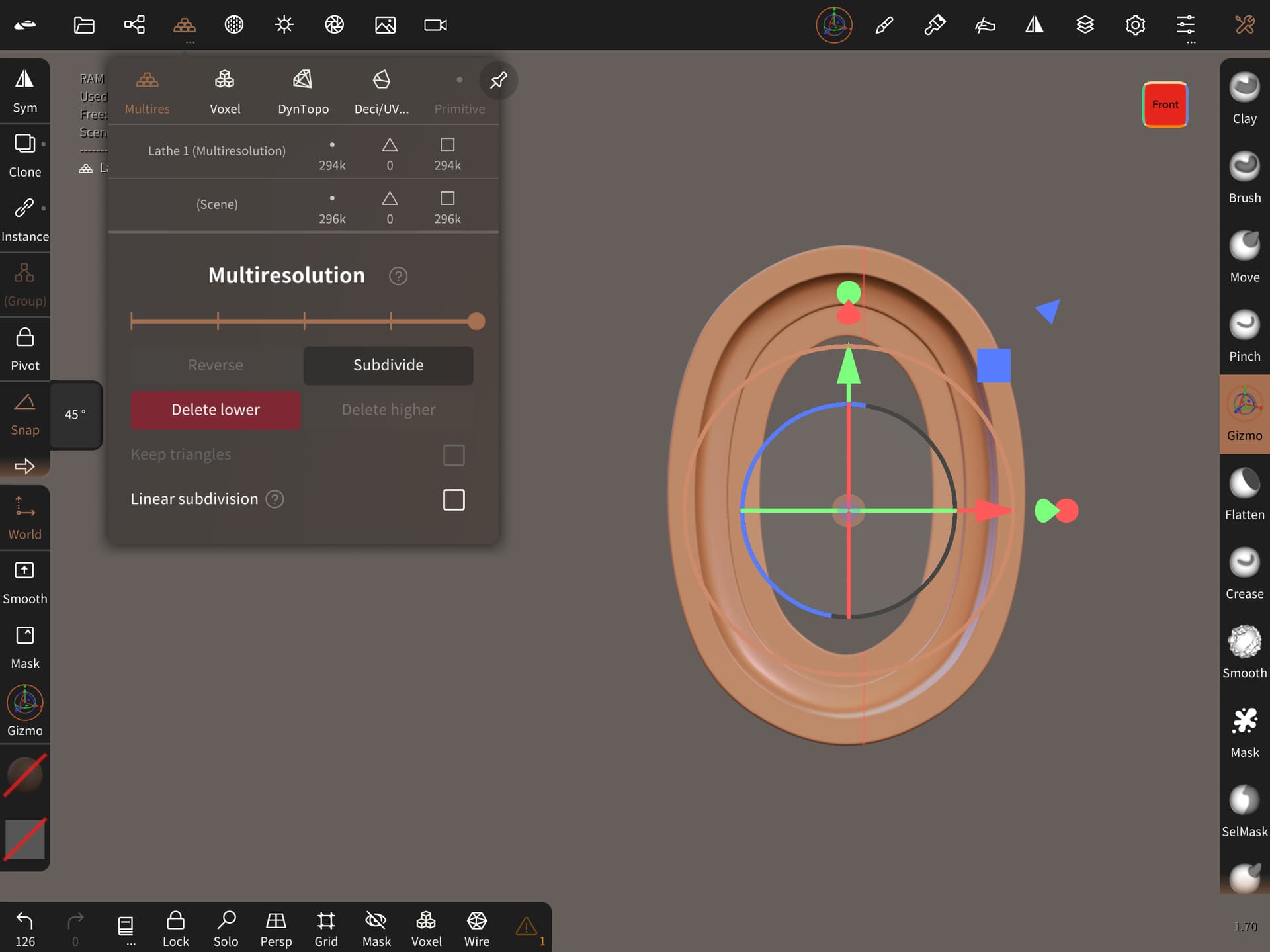Toggle Wire display mode
1270x952 pixels.
click(476, 928)
